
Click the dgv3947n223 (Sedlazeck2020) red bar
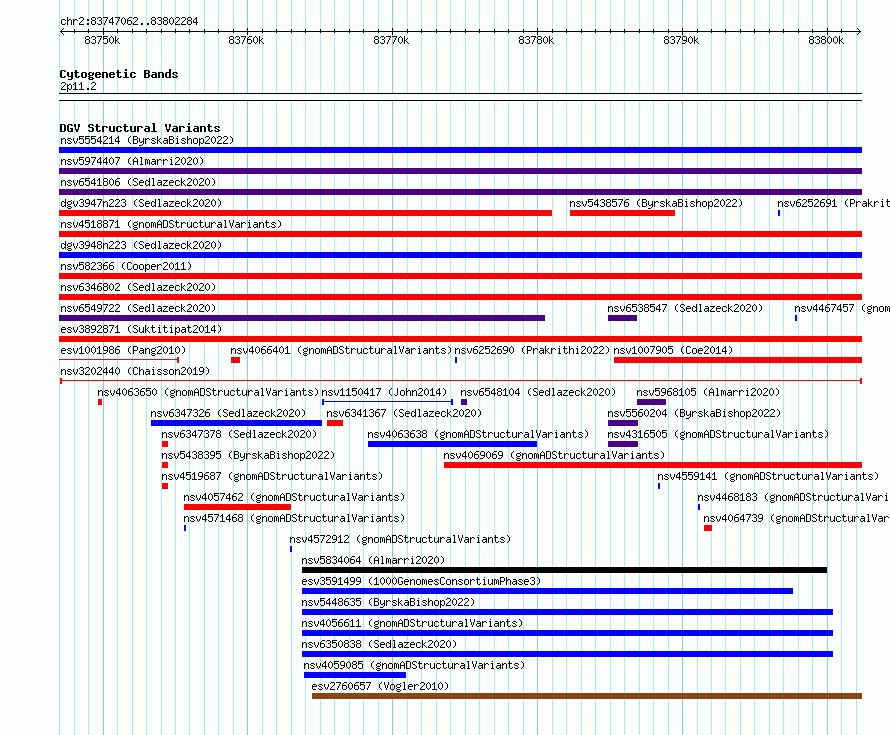(x=305, y=213)
